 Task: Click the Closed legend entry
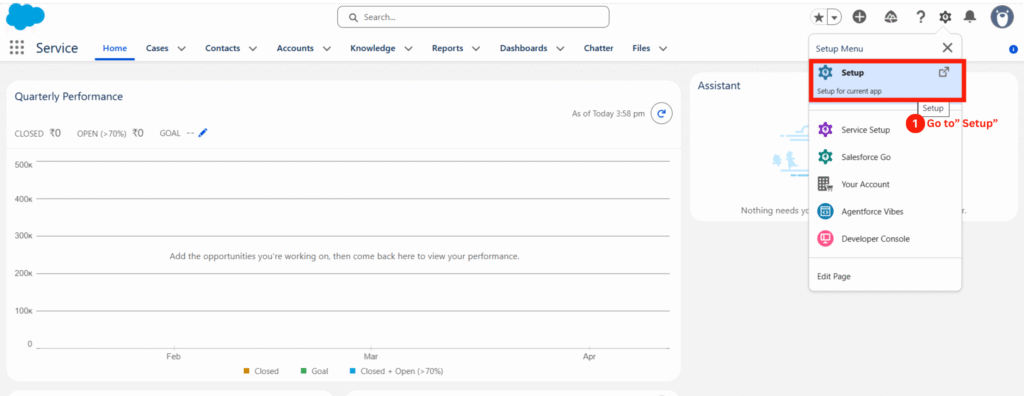(261, 371)
